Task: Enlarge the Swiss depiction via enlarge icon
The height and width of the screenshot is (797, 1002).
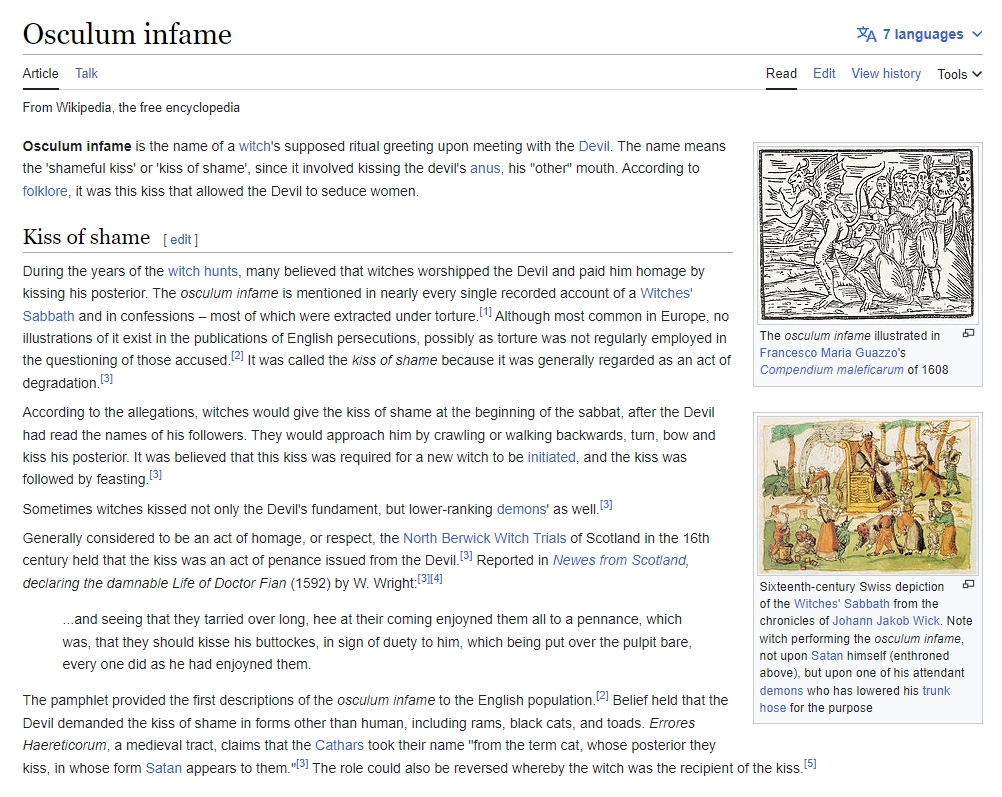Action: click(x=969, y=584)
